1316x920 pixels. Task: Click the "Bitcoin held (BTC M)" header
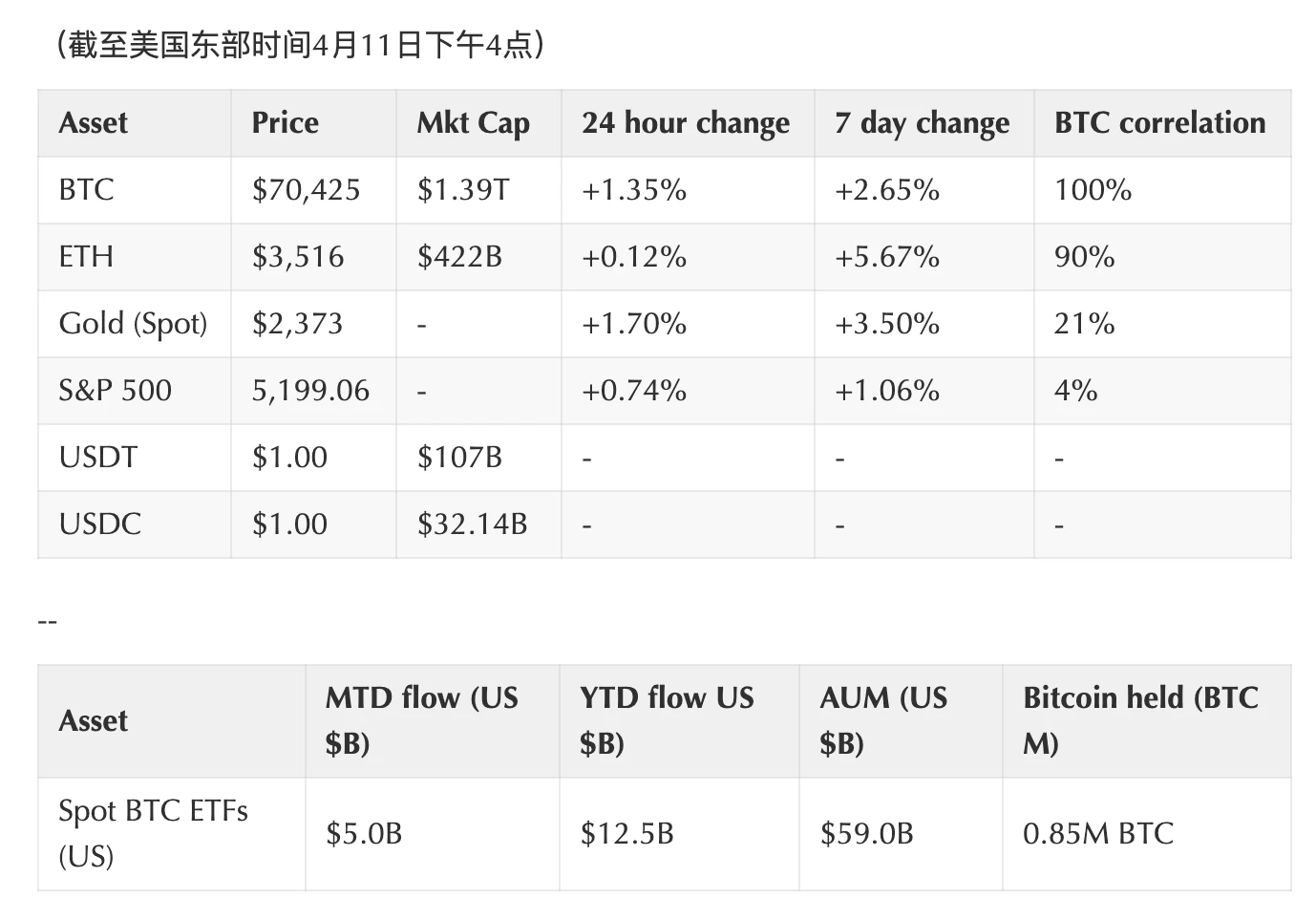coord(1140,720)
